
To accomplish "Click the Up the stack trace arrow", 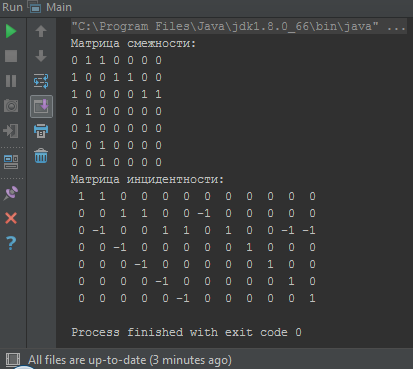I will coord(41,31).
